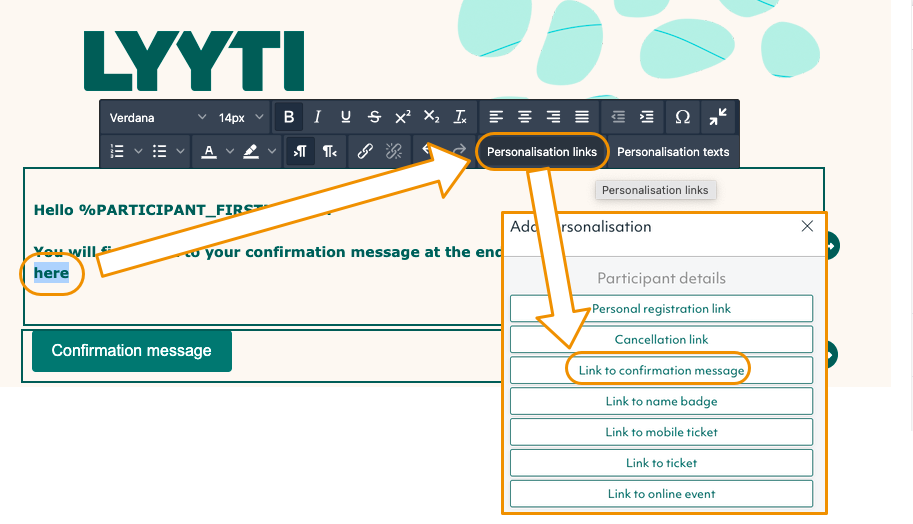Toggle bold formatting in the editor toolbar
The image size is (913, 524).
click(289, 117)
